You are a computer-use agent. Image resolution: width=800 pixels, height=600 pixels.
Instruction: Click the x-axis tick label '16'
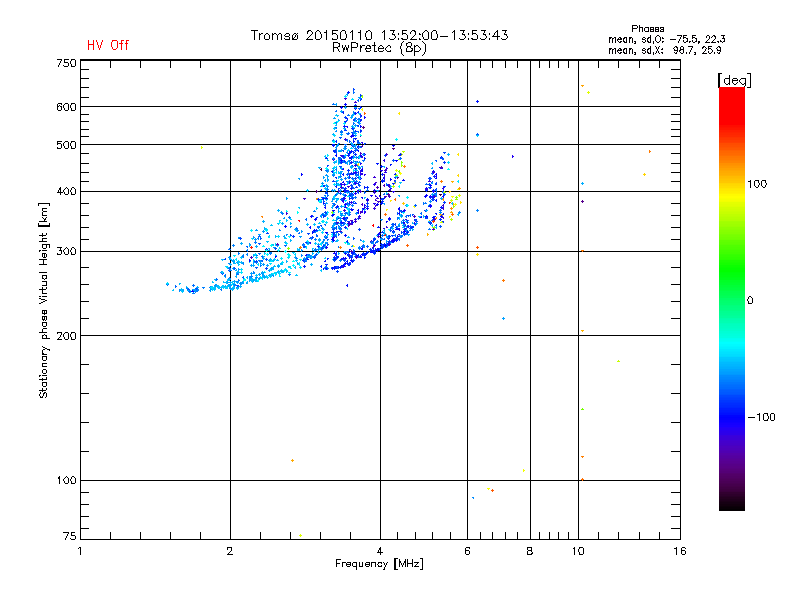[680, 551]
